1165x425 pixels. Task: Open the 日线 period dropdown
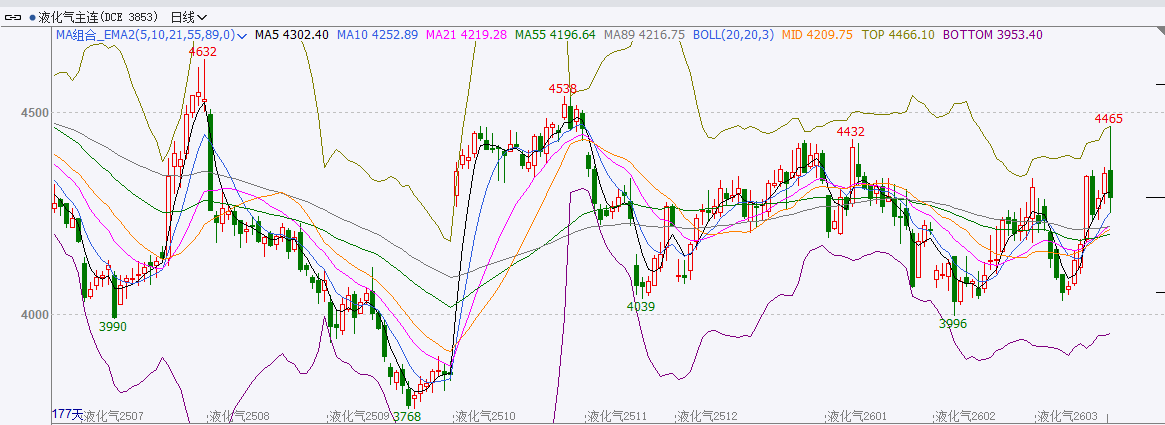(x=188, y=17)
